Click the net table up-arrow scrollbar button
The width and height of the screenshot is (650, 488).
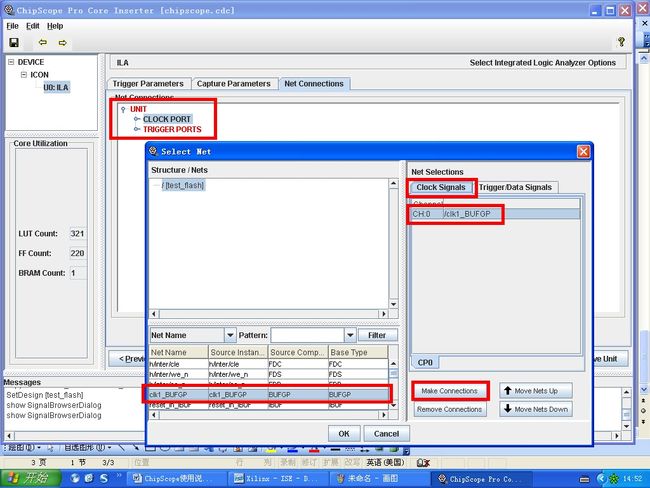tap(393, 364)
